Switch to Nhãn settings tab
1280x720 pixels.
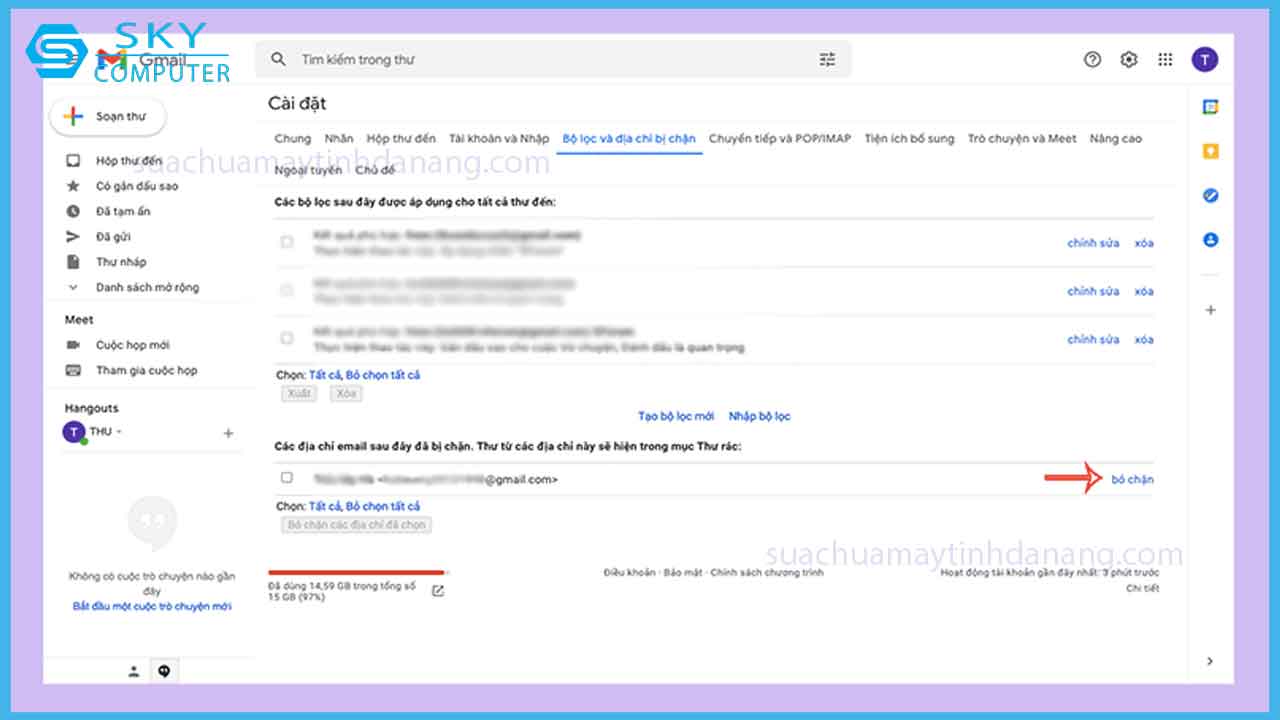click(339, 139)
